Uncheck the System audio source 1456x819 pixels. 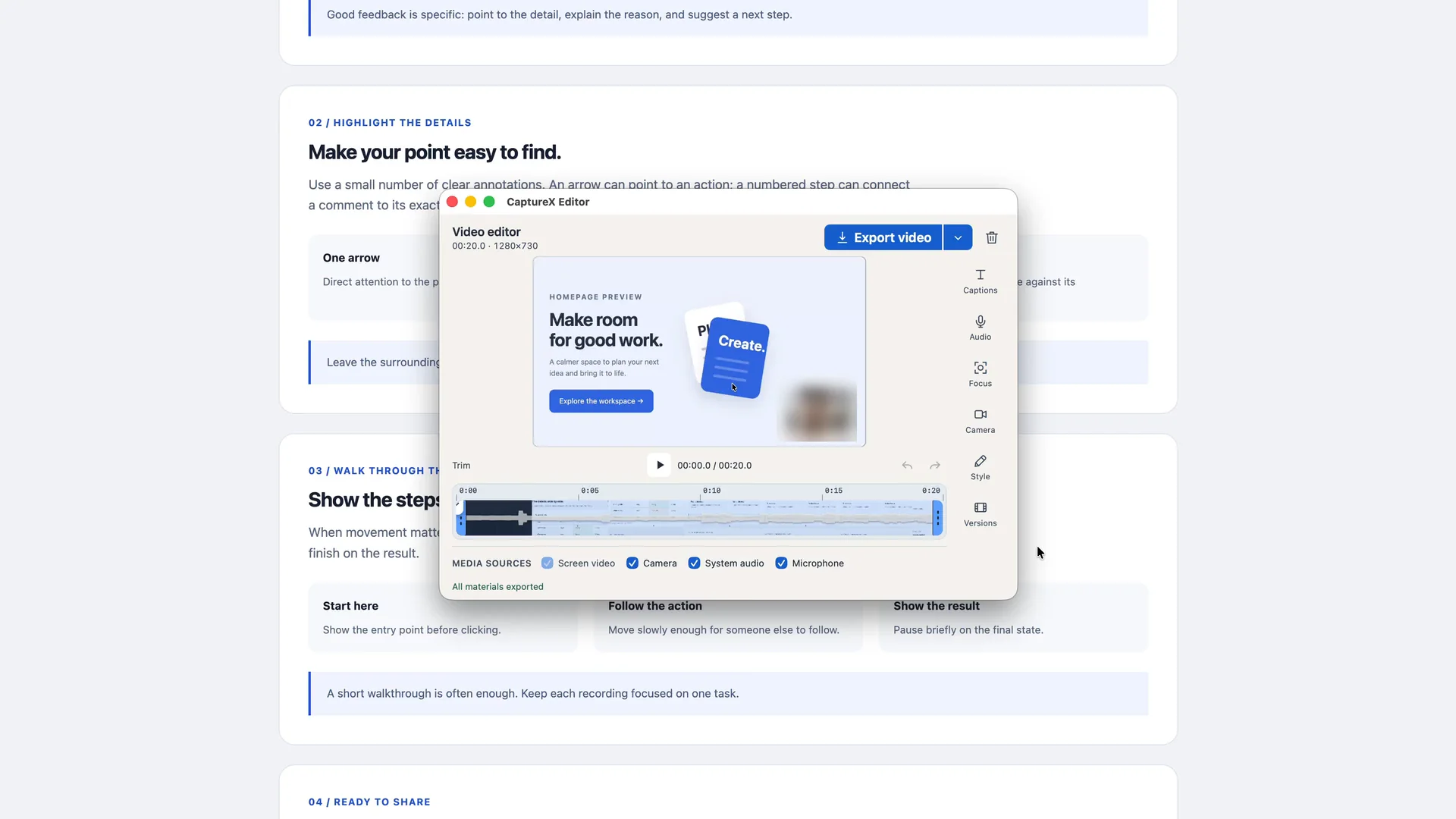coord(694,563)
